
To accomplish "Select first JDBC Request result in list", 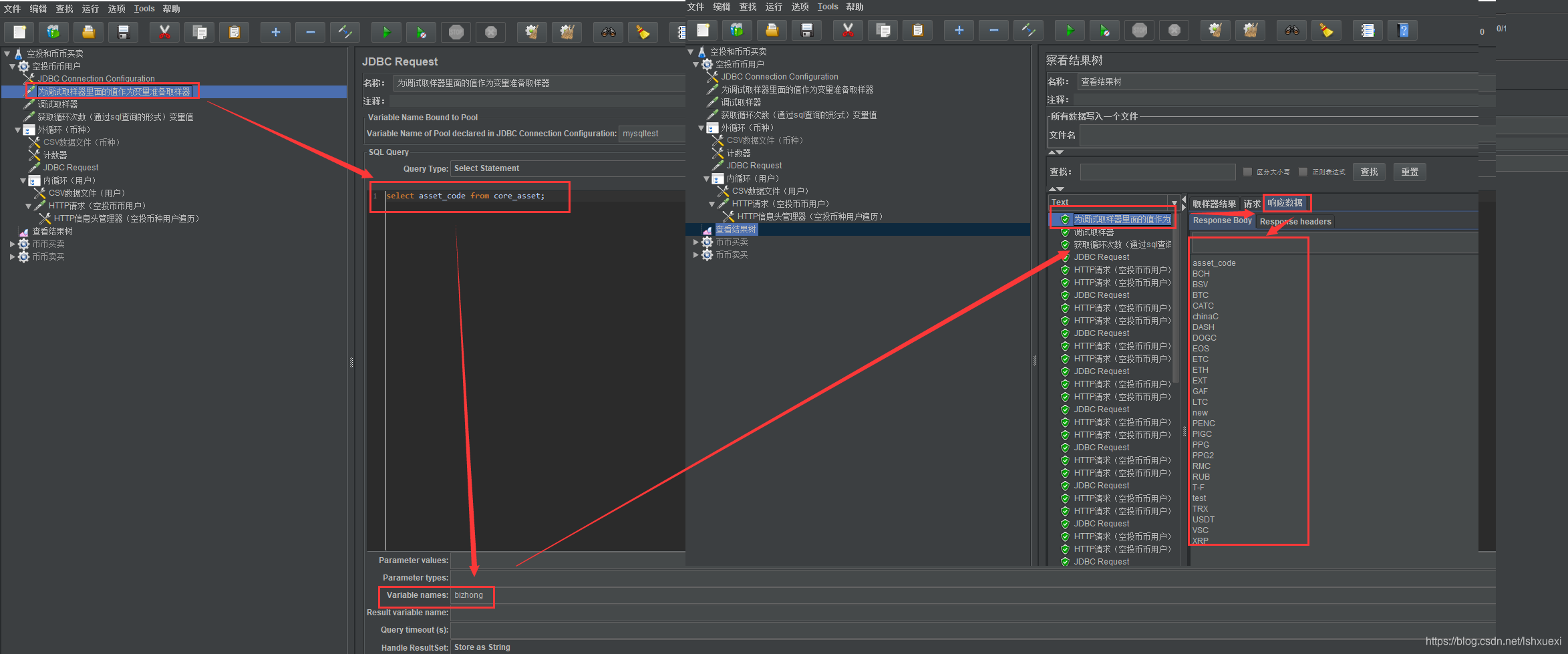I will coord(1101,257).
